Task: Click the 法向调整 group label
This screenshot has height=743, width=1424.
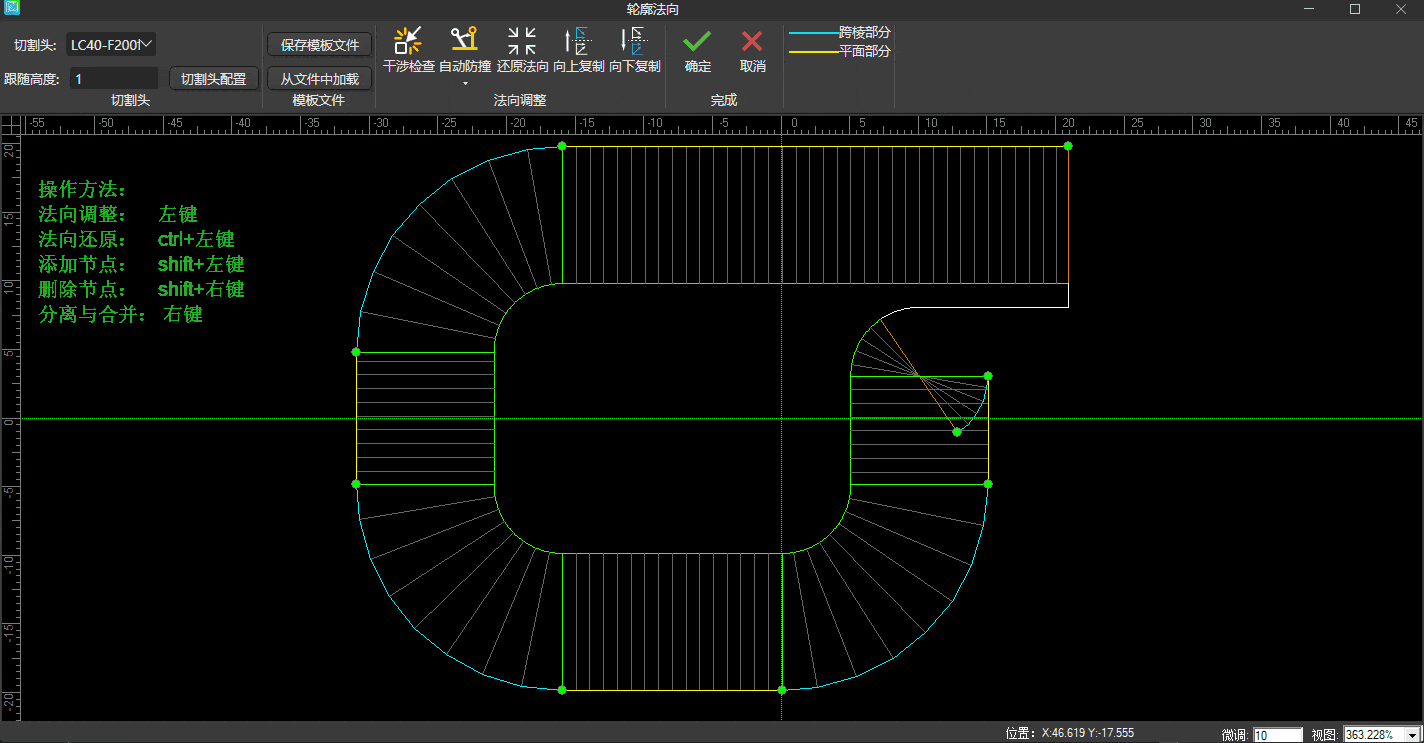Action: click(x=520, y=100)
